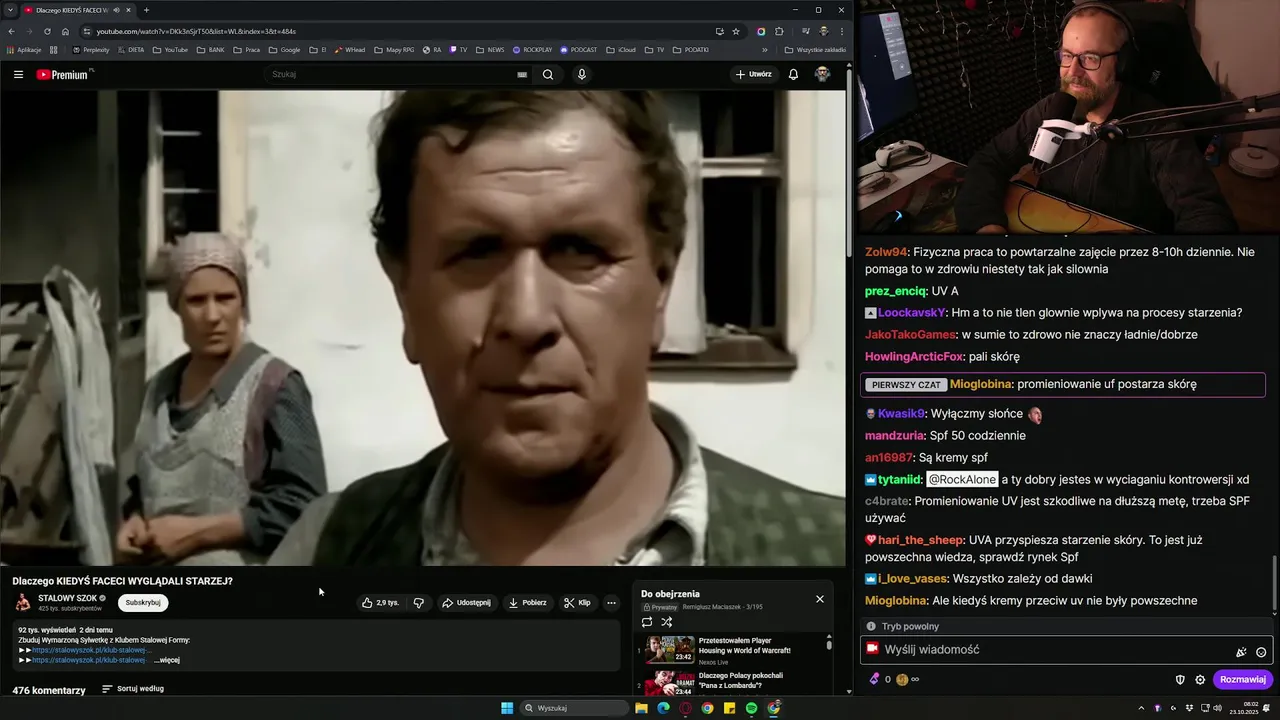This screenshot has width=1280, height=720.
Task: Dislike the video with thumbs down
Action: 419,603
